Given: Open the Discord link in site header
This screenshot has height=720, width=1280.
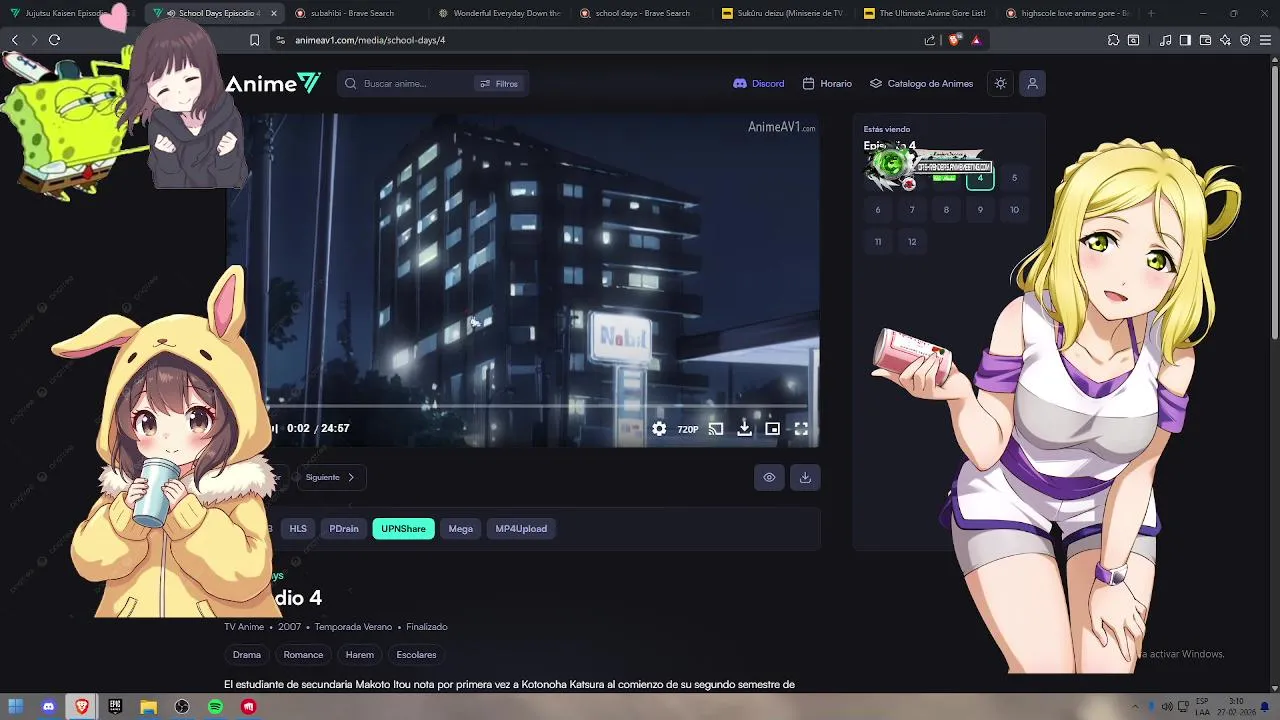Looking at the screenshot, I should click(x=759, y=83).
